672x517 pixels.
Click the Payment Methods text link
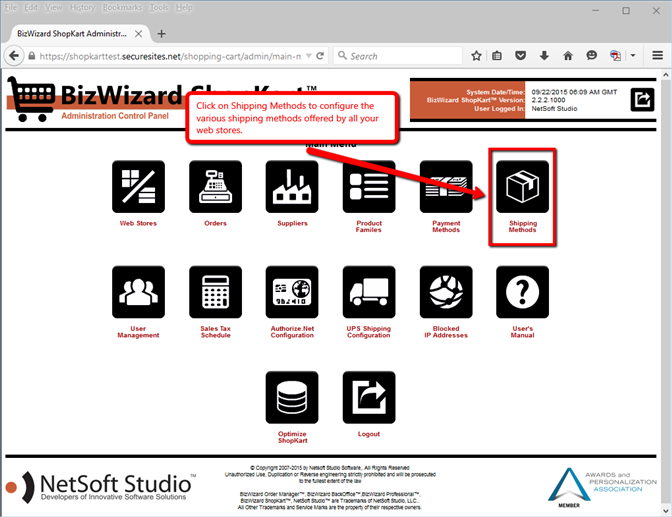tap(446, 226)
